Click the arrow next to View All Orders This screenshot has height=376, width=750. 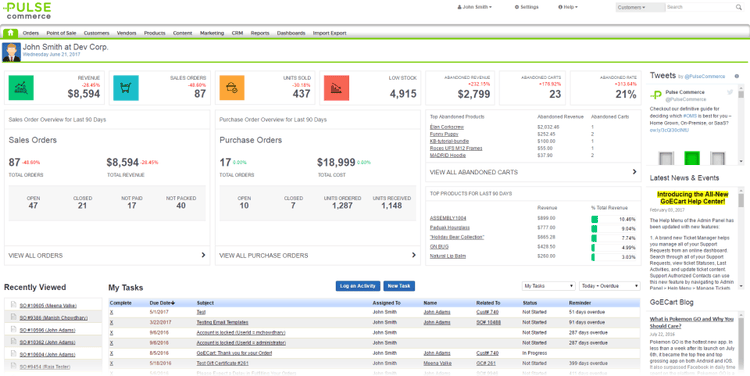pos(203,255)
